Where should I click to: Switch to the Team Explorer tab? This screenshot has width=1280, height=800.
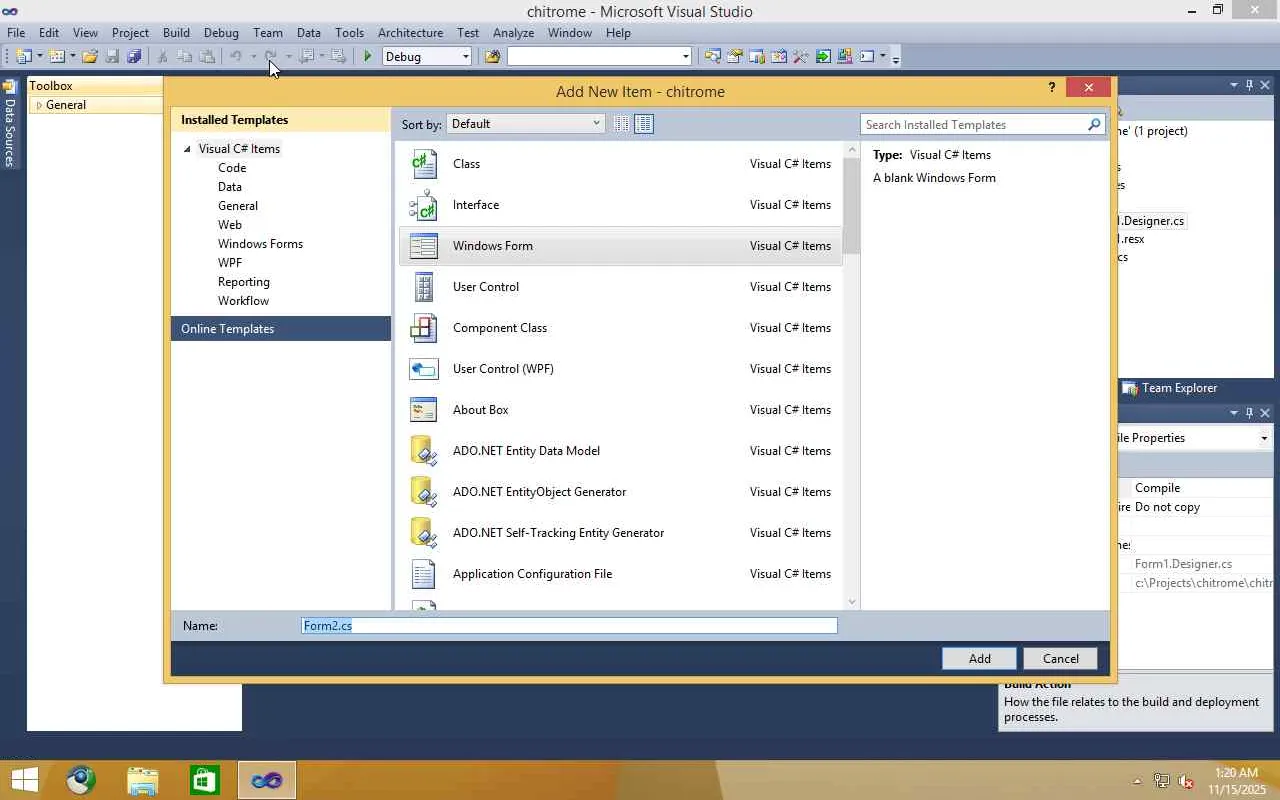[x=1169, y=388]
